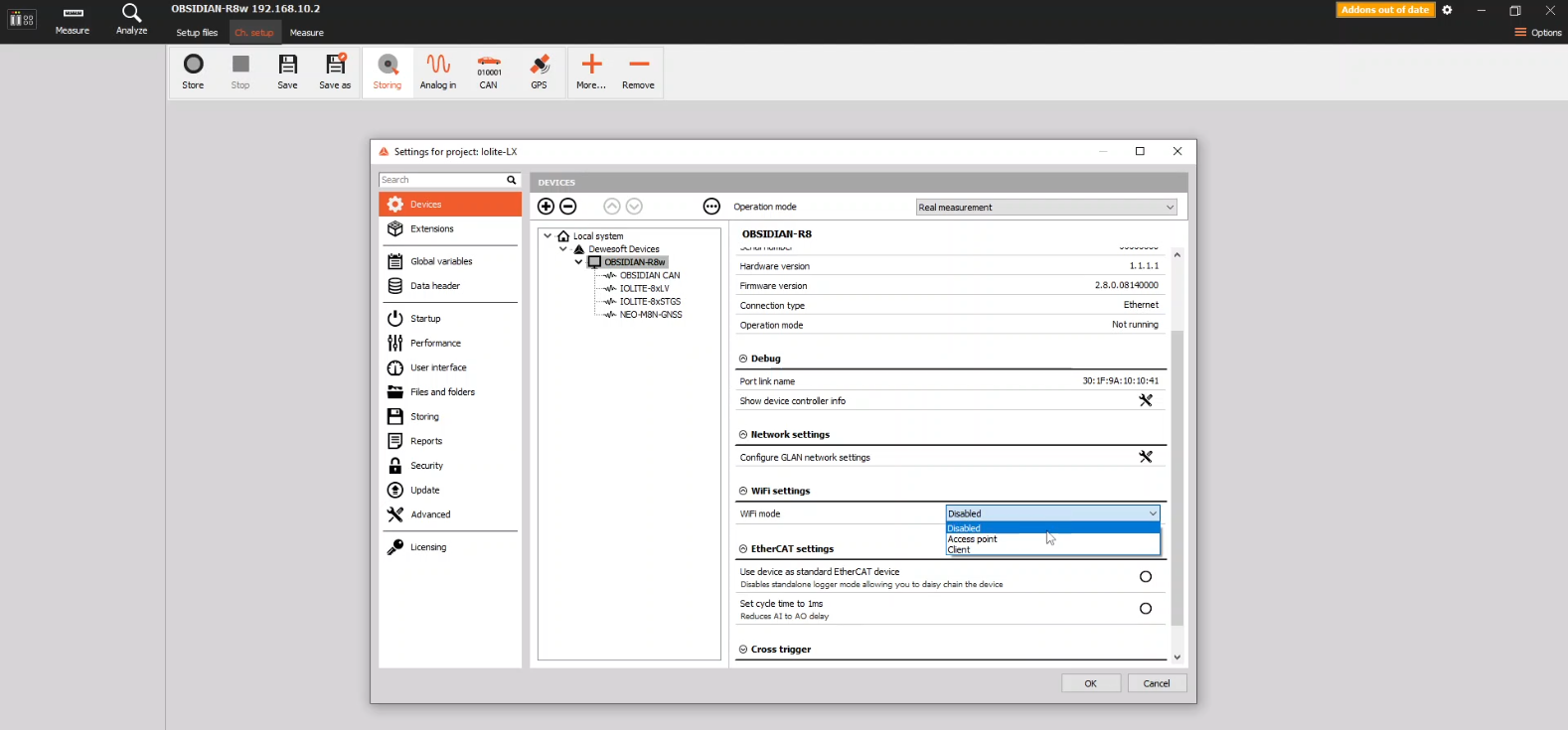Click the search magnifier icon
This screenshot has height=730, width=1568.
tap(512, 180)
